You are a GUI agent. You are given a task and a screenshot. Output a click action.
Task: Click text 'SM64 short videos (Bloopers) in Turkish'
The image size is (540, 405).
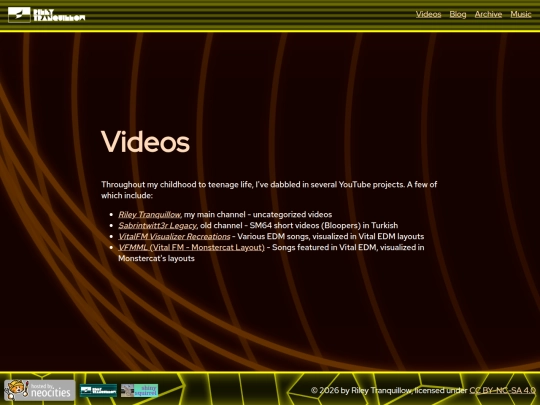[324, 226]
